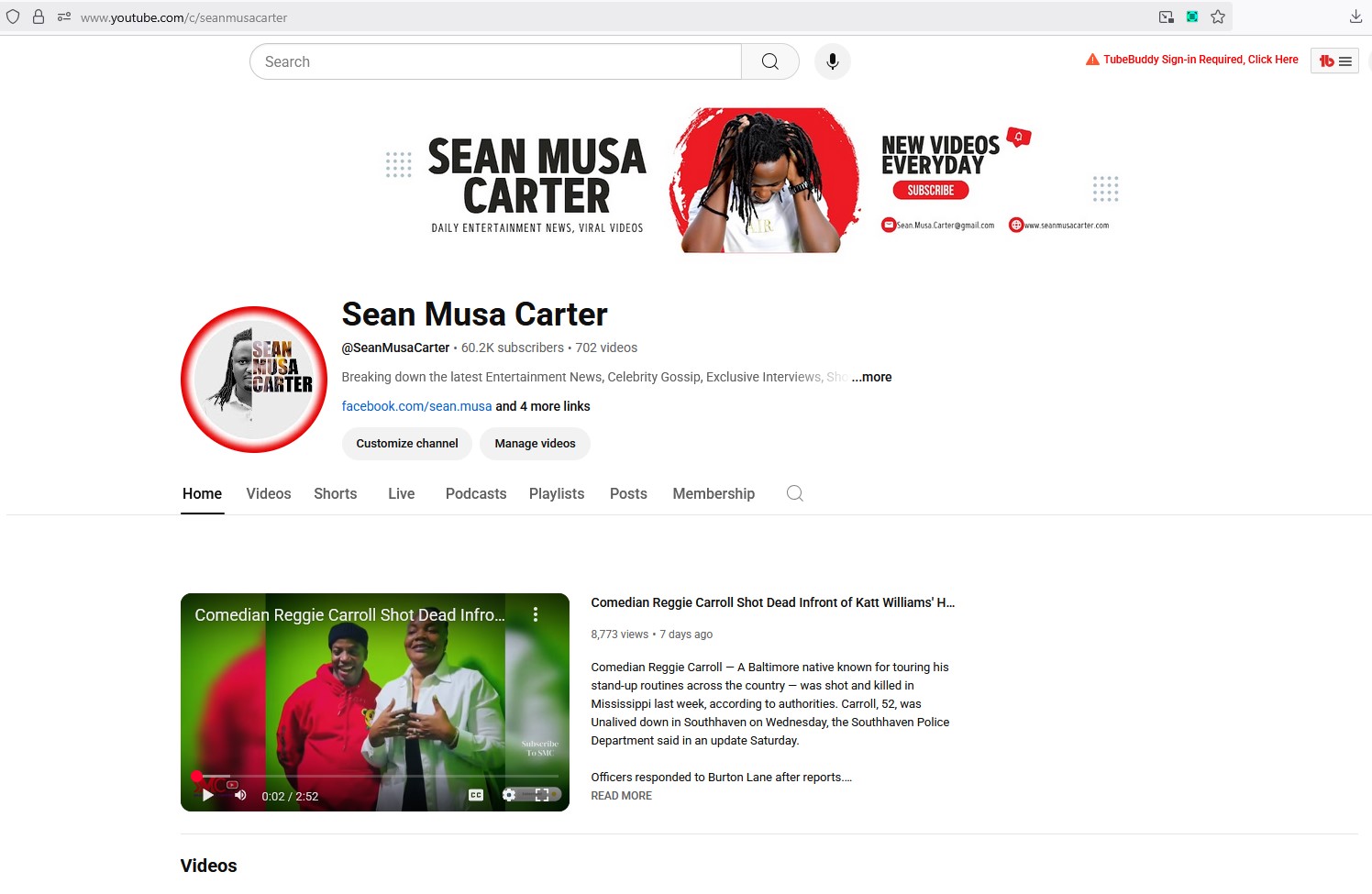Open the Shorts tab
Image resolution: width=1372 pixels, height=894 pixels.
pyautogui.click(x=336, y=493)
